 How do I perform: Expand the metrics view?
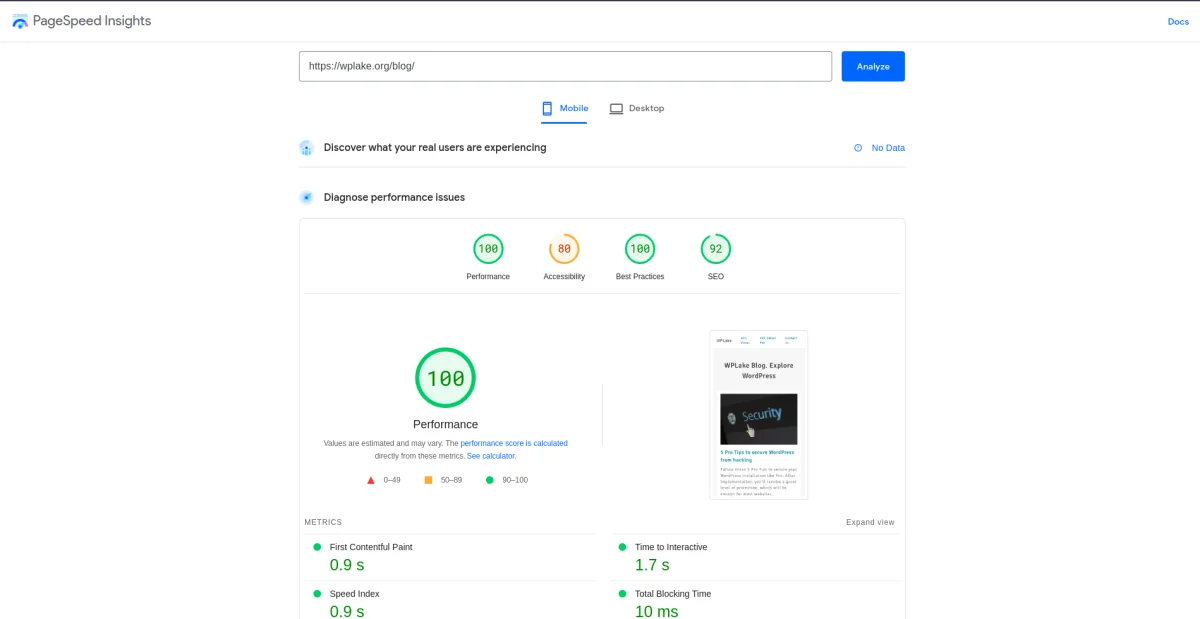pos(870,522)
